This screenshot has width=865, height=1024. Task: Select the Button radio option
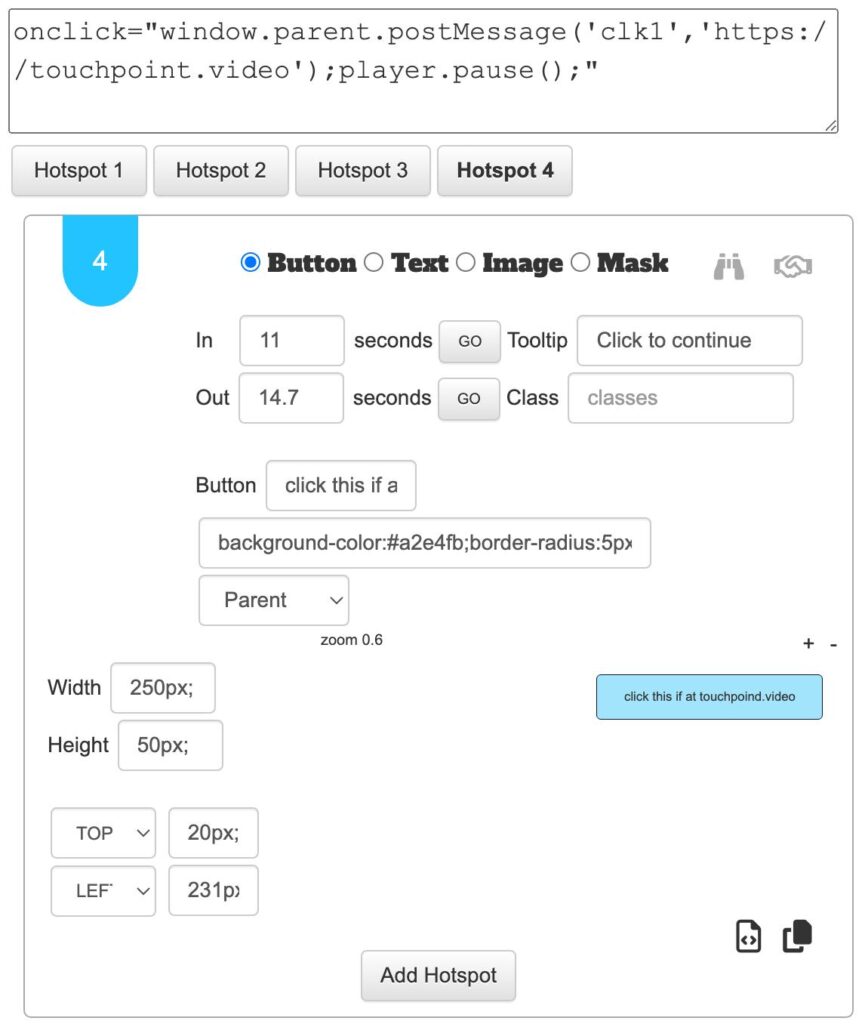[x=250, y=263]
